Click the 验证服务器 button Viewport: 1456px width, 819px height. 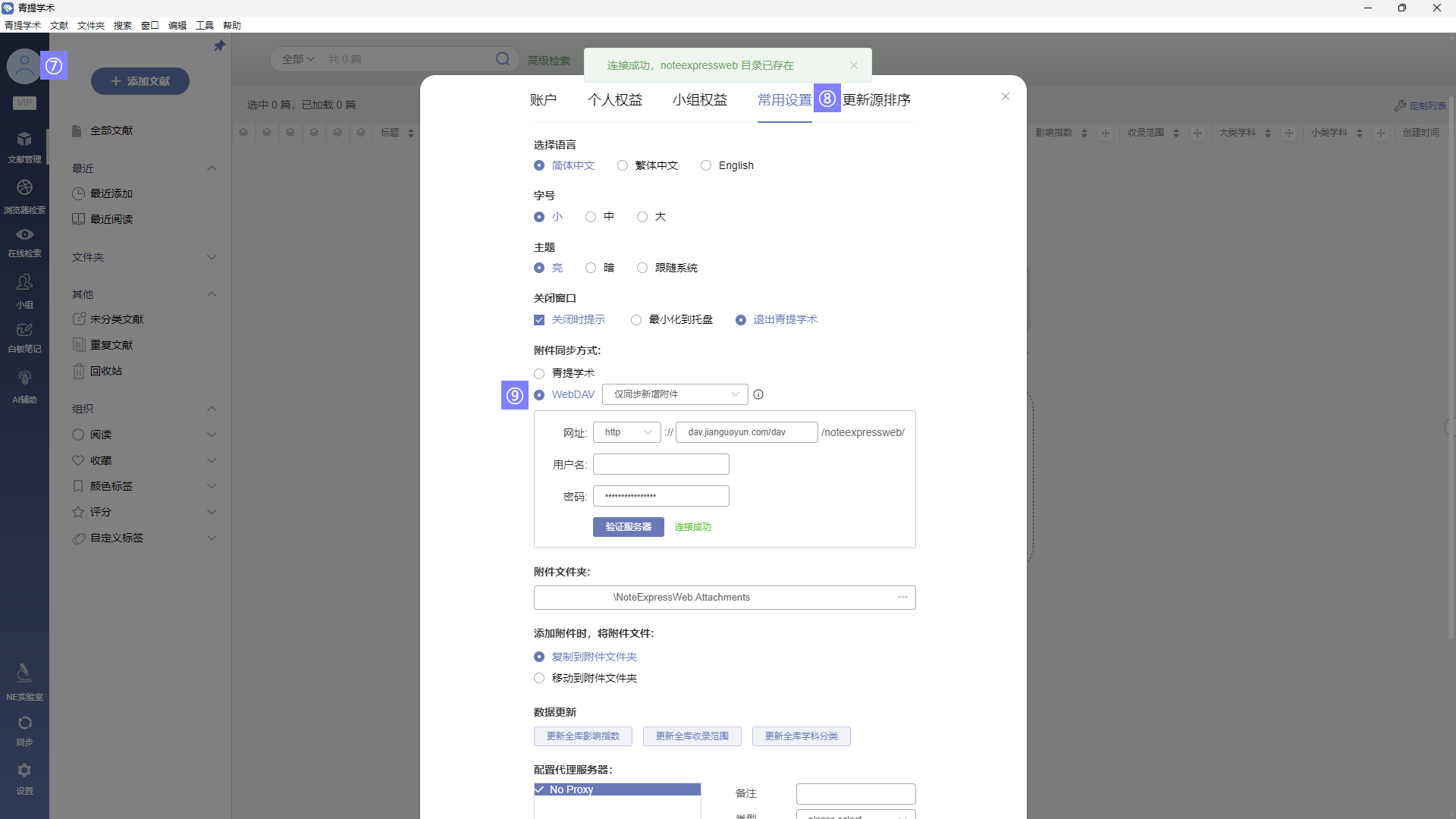tap(628, 527)
